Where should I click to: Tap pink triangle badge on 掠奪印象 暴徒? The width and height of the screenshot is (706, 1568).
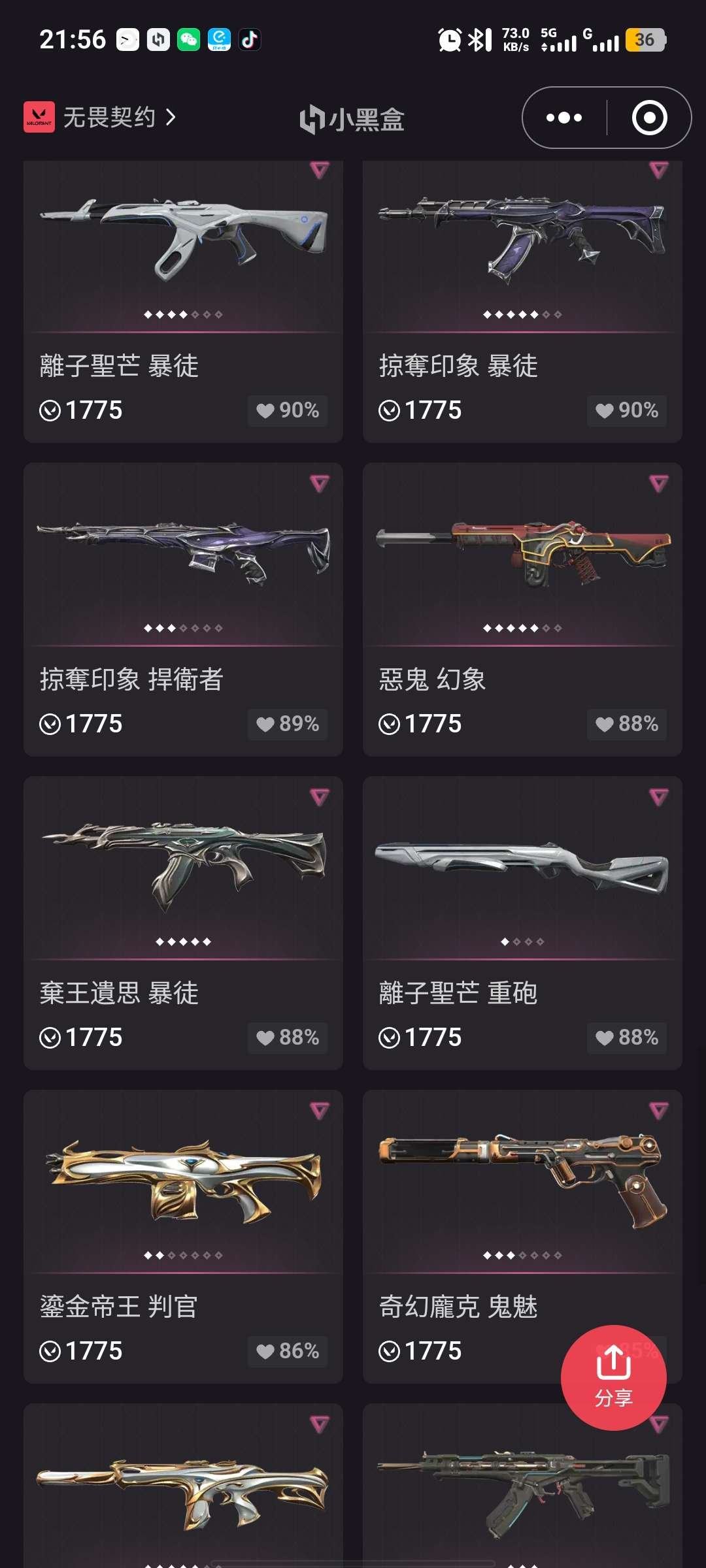tap(658, 170)
